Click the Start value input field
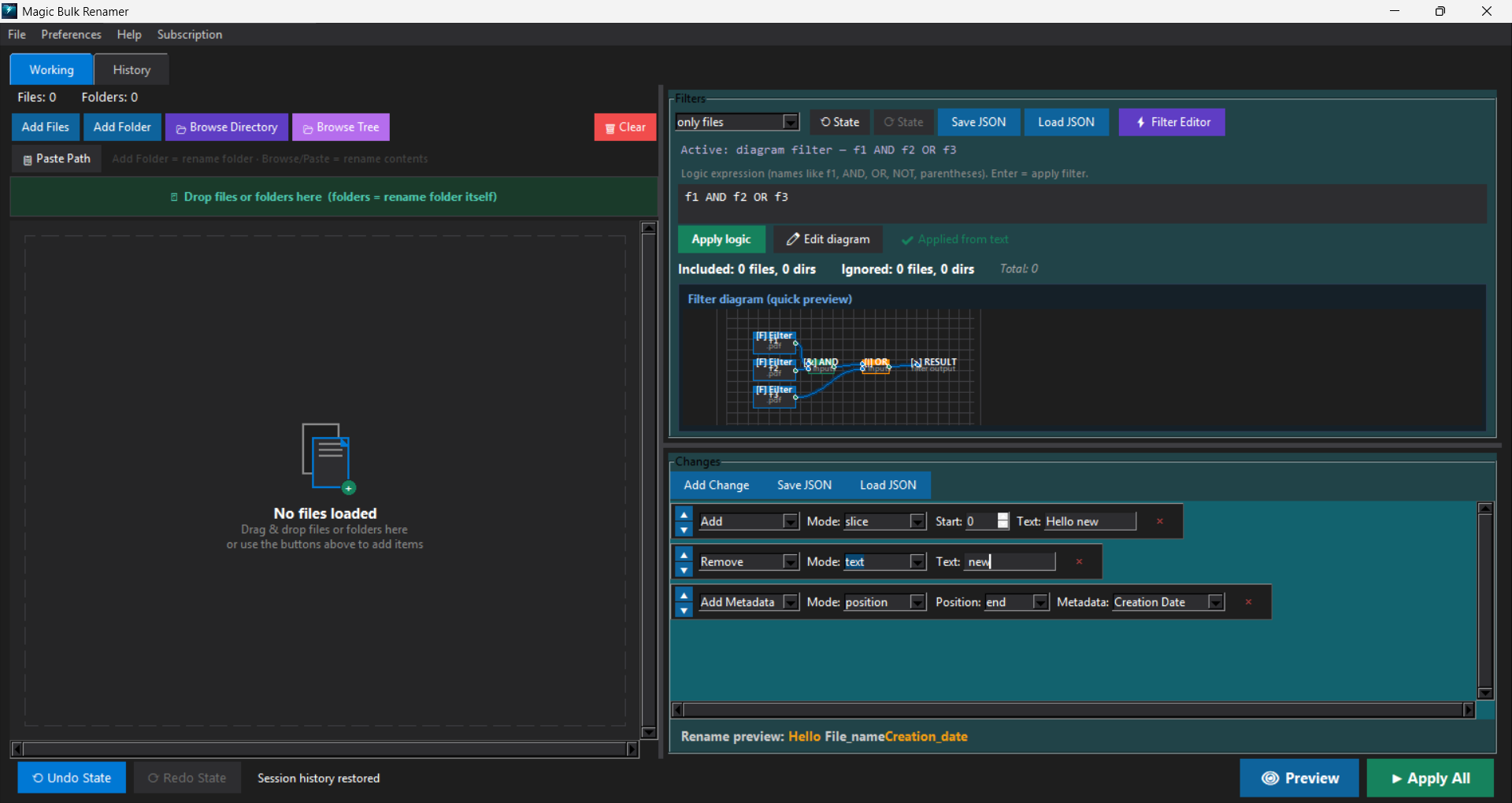The height and width of the screenshot is (803, 1512). (980, 521)
